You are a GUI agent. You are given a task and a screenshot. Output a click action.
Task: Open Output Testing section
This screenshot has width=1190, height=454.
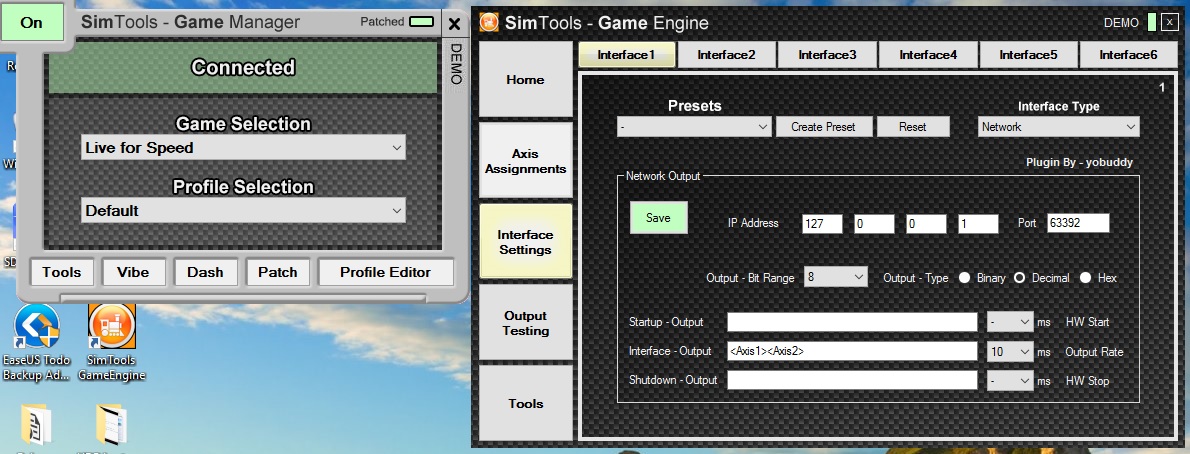525,323
